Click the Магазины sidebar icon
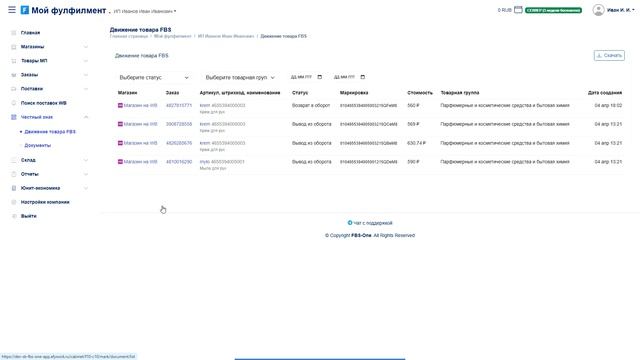Image resolution: width=640 pixels, height=360 pixels. (13, 47)
